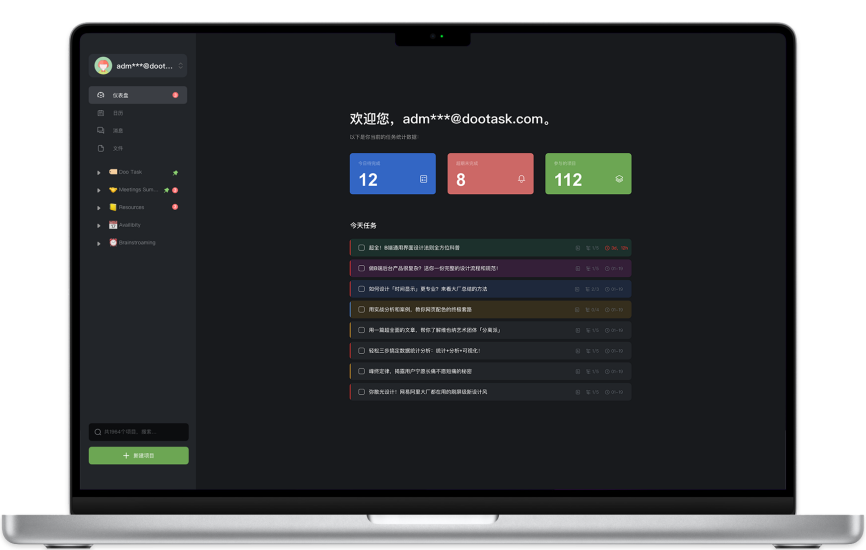Expand the Doo Task project tree
Screen dimensions: 866x550
coord(99,172)
